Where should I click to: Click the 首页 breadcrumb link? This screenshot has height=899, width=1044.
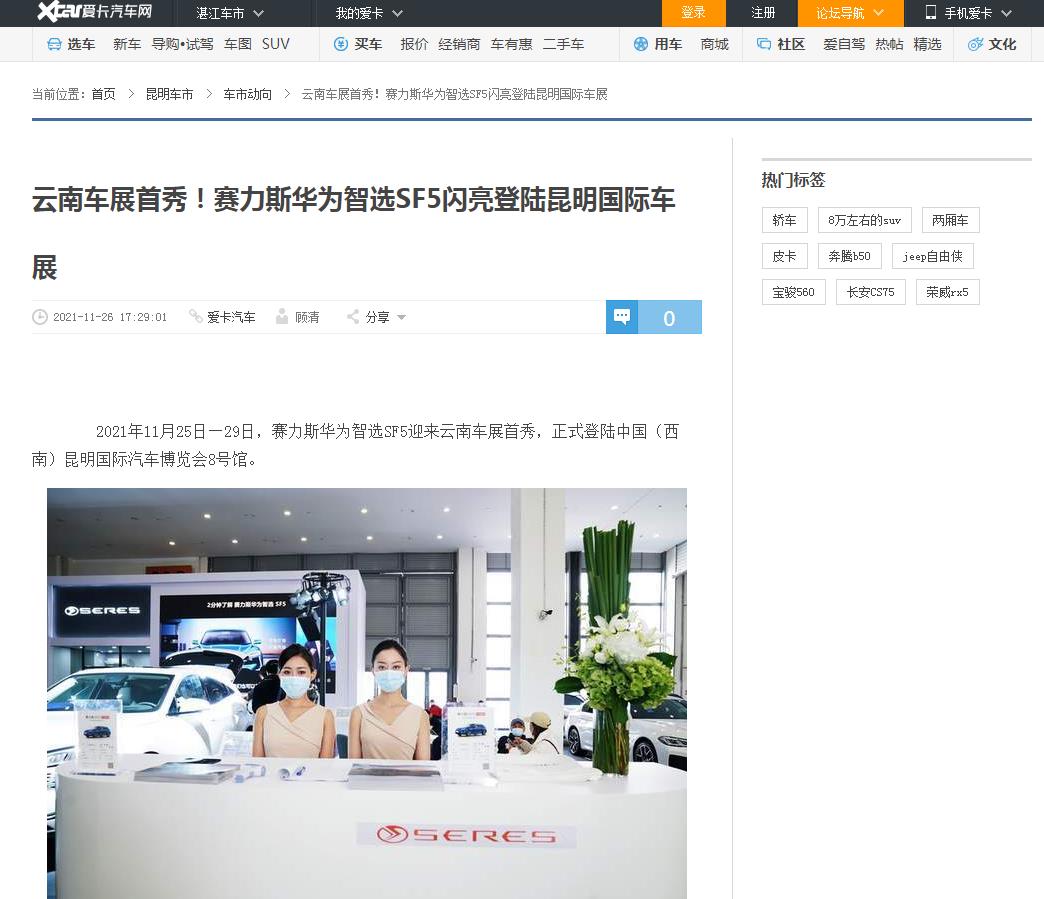(103, 95)
